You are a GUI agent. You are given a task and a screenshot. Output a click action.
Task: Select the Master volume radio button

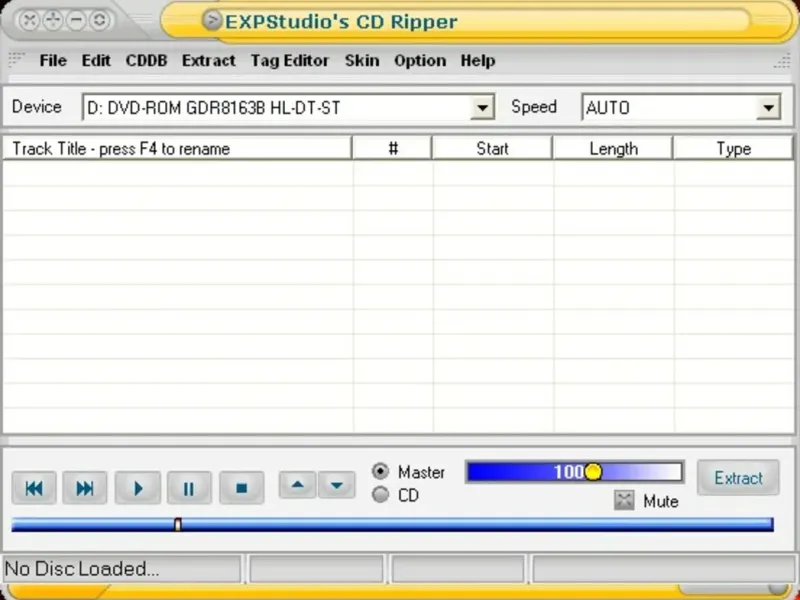tap(380, 471)
